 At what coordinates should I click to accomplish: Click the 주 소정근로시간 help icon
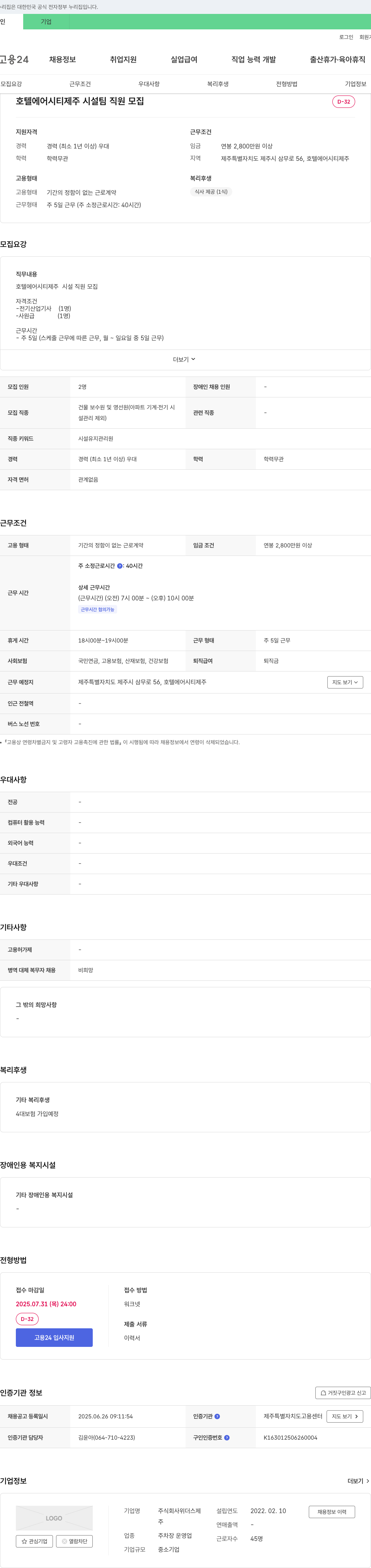[120, 566]
